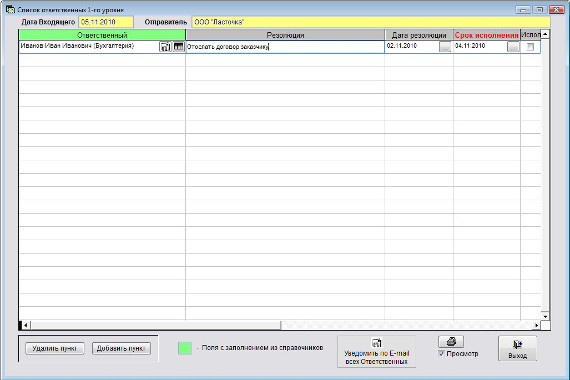Screen dimensions: 570x380
Task: Click vertical scrollbar up arrow
Action: coord(545,35)
